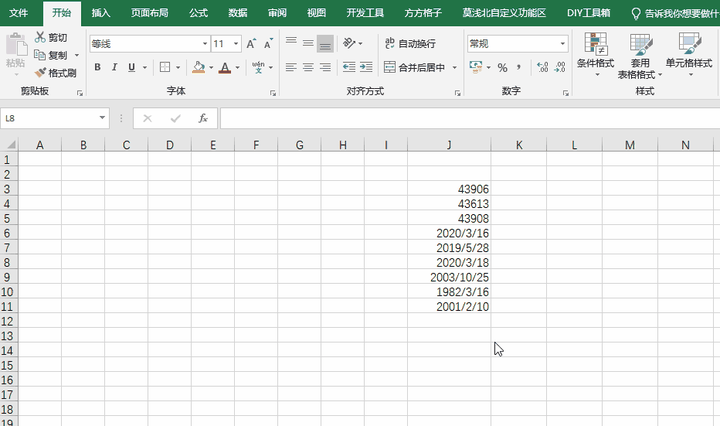Toggle bottom vertical alignment
This screenshot has height=426, width=720.
point(325,44)
